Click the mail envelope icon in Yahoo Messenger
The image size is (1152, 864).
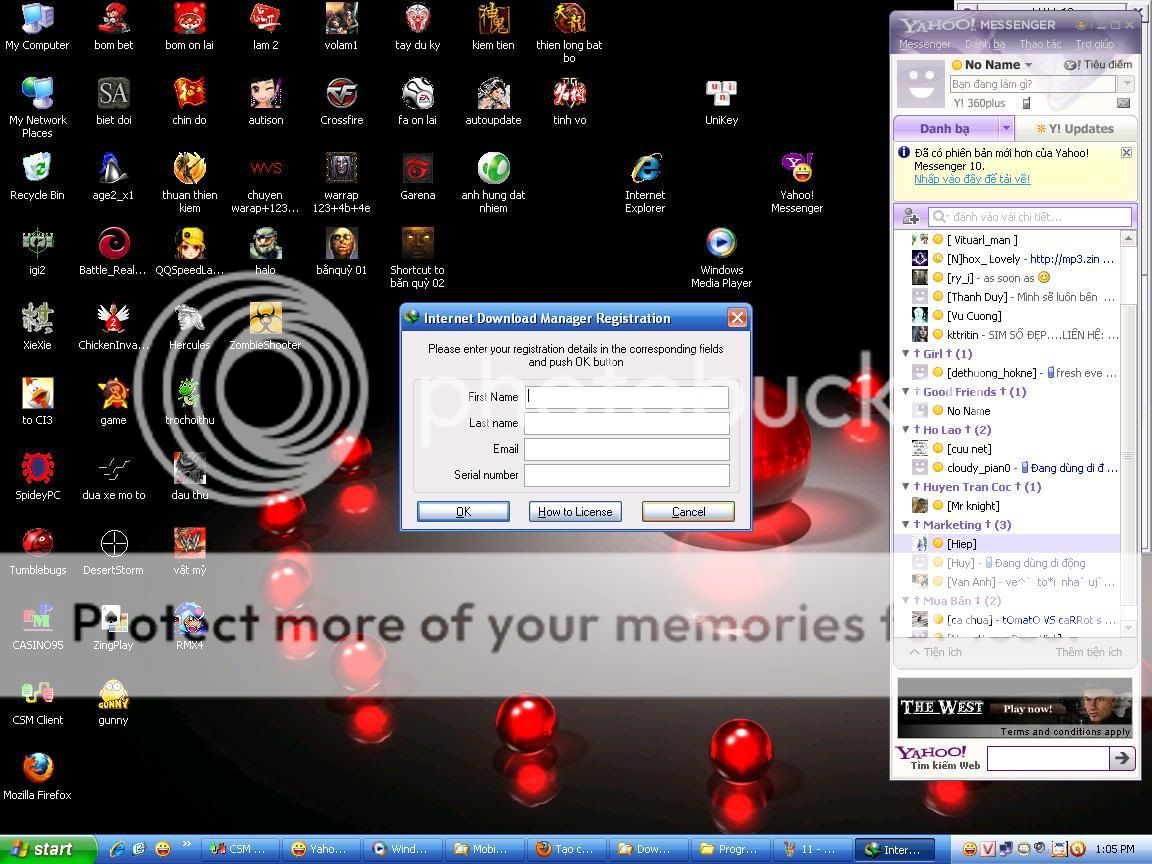(x=1123, y=103)
